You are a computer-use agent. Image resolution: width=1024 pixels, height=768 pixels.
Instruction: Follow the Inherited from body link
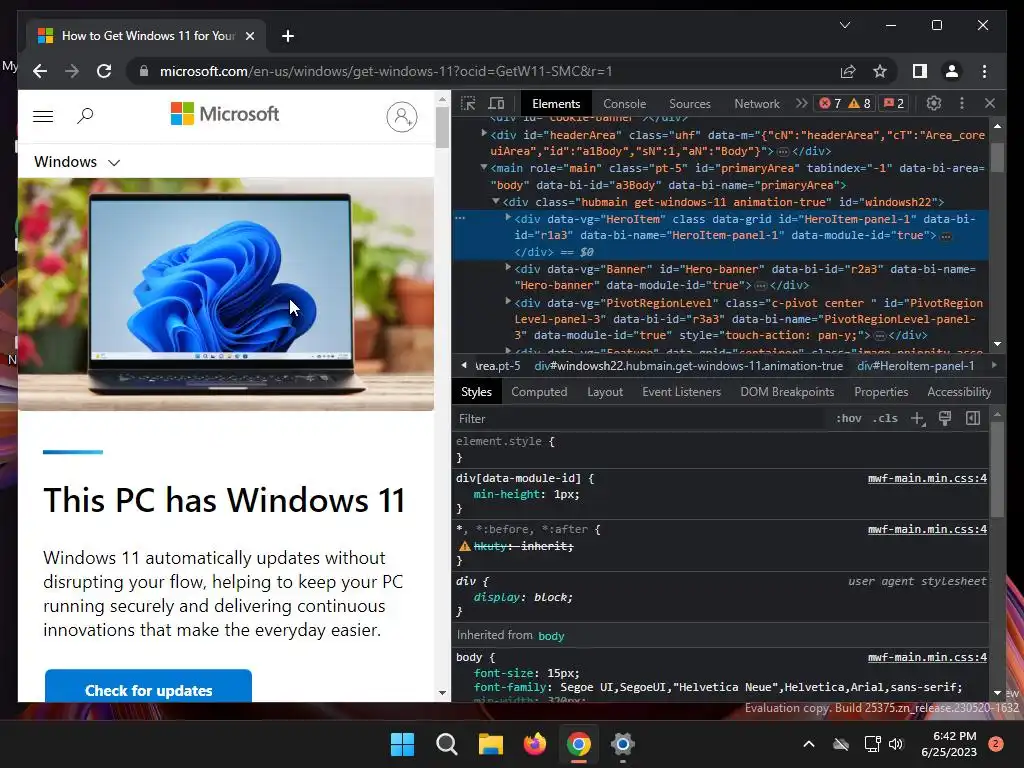[551, 635]
